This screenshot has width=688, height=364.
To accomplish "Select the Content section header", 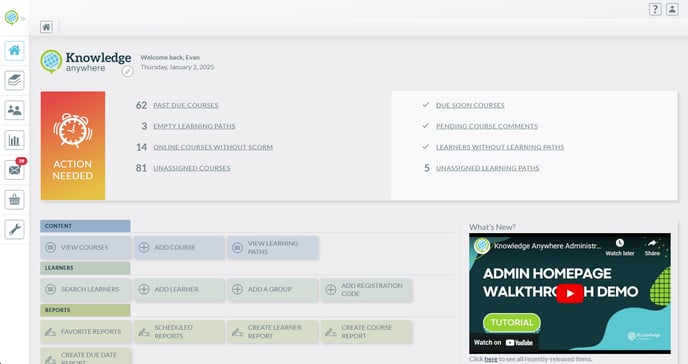I will [x=85, y=226].
